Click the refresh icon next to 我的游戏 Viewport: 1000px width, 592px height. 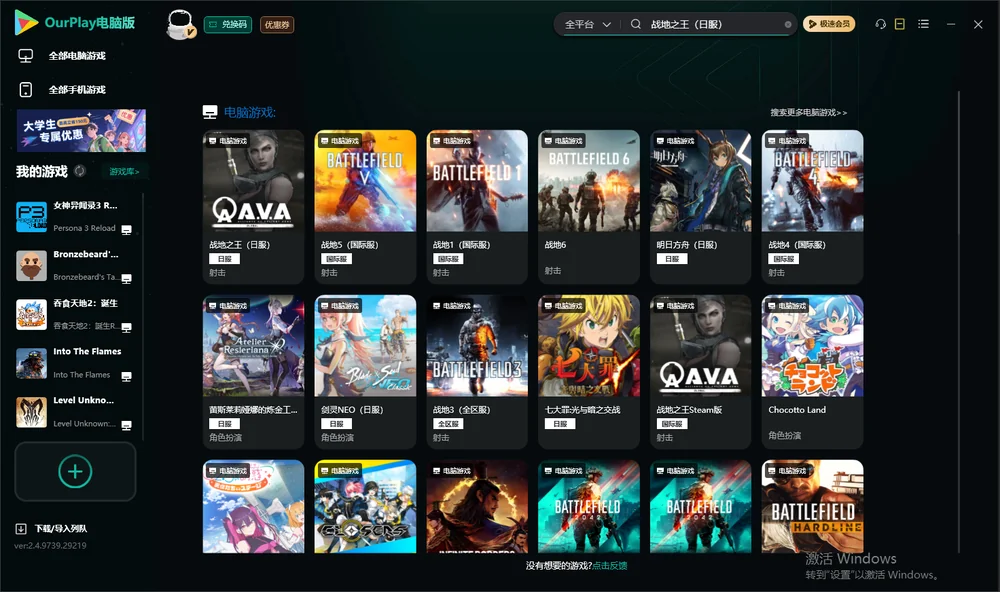click(x=80, y=171)
